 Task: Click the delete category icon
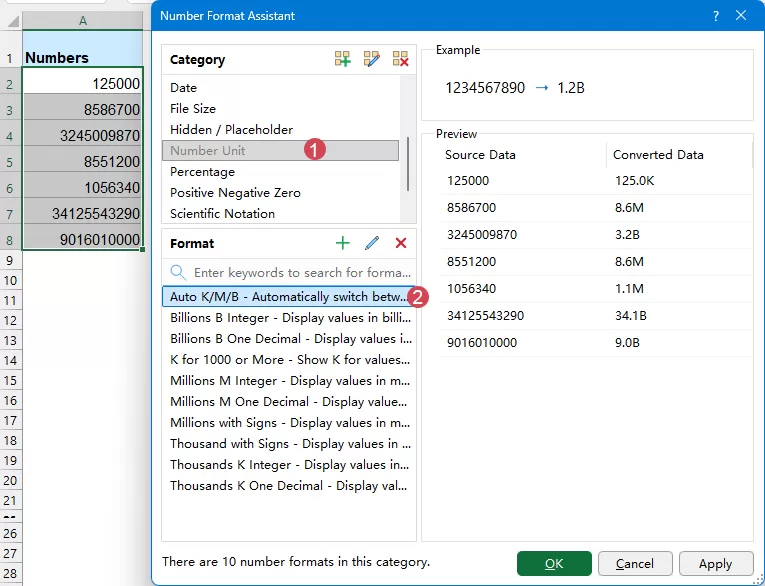400,59
